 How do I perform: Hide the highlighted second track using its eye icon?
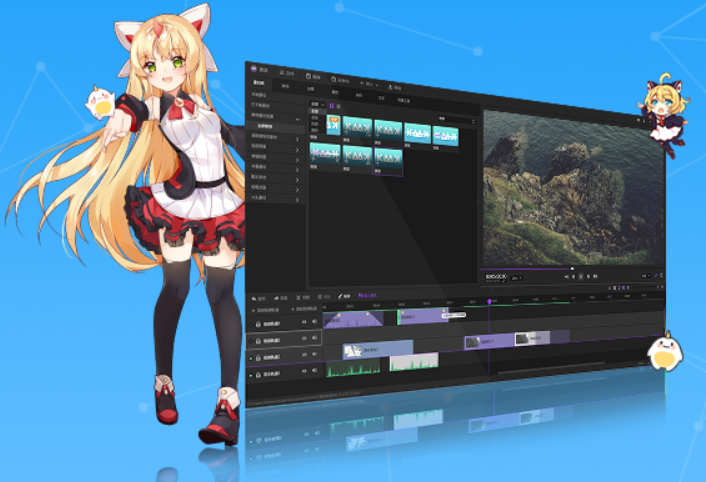[304, 338]
